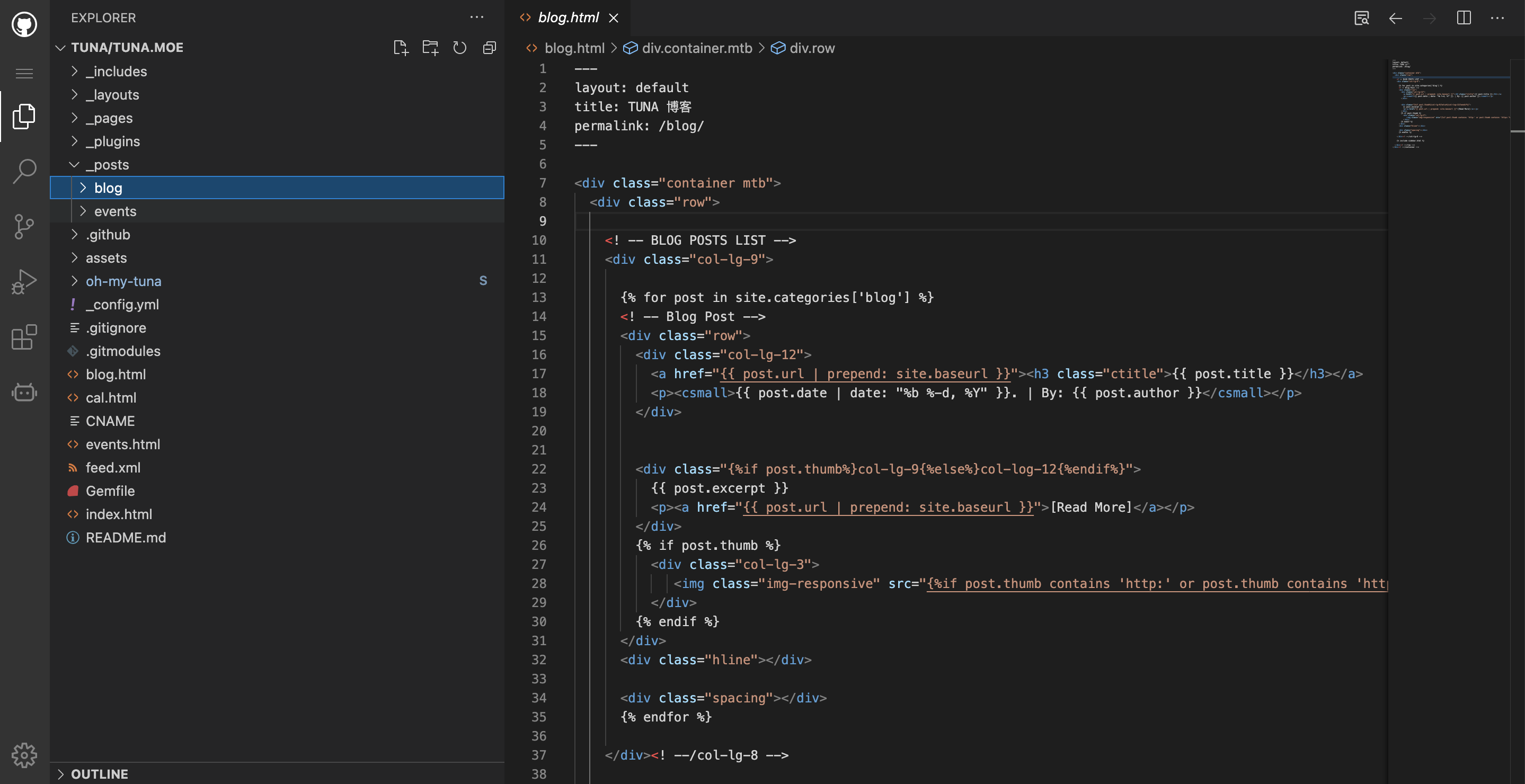Click the Read More href link on line 24
Viewport: 1525px width, 784px height.
[x=888, y=507]
